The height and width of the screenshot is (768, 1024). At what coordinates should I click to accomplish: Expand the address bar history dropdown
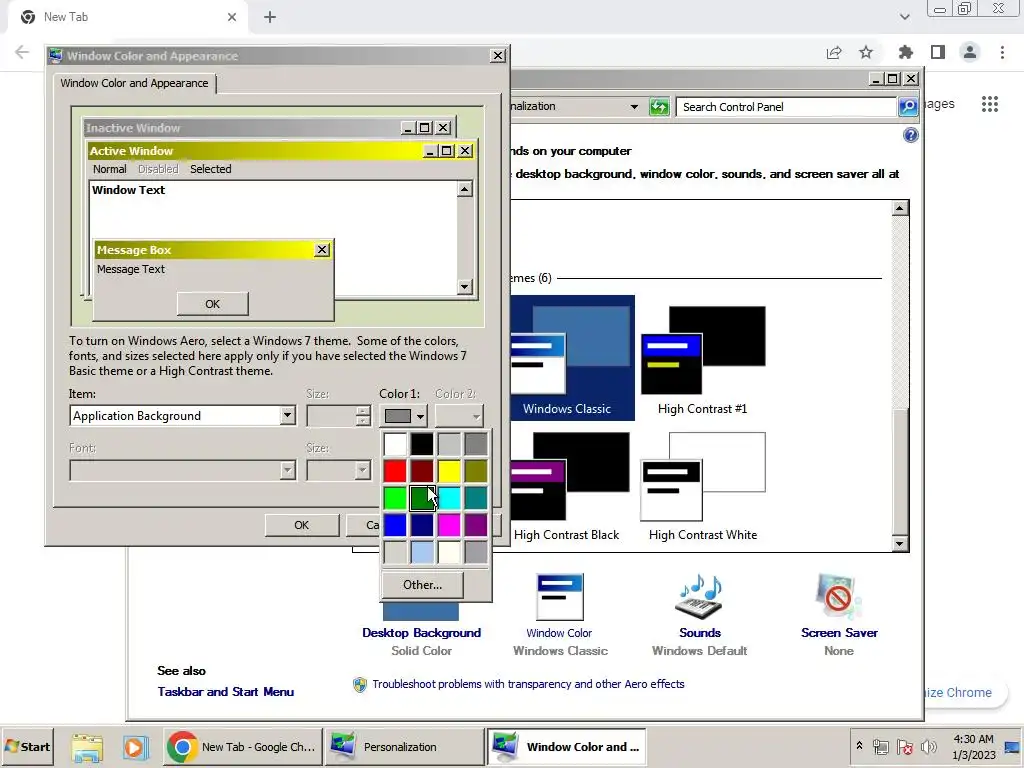pyautogui.click(x=633, y=106)
